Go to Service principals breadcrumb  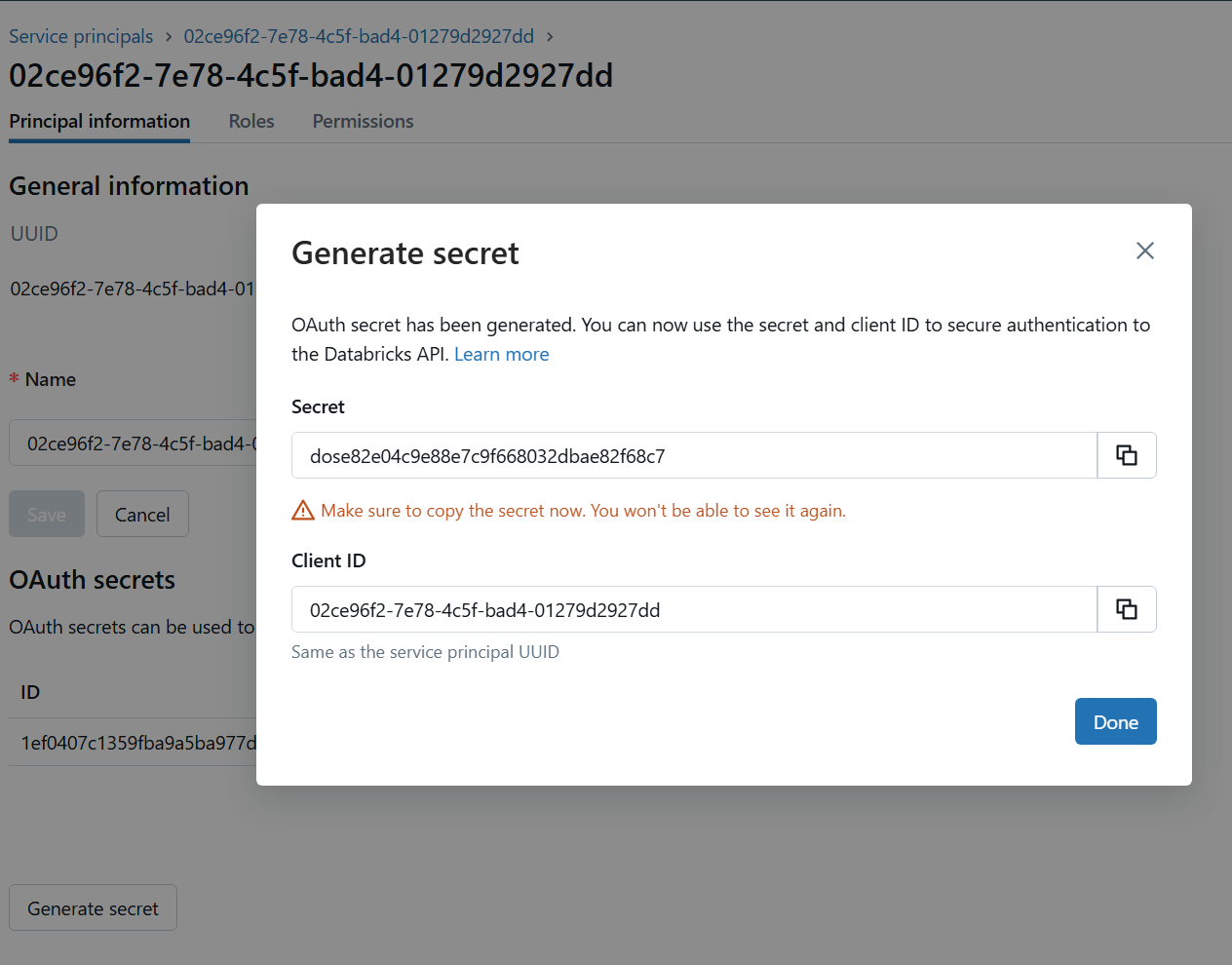pyautogui.click(x=81, y=36)
